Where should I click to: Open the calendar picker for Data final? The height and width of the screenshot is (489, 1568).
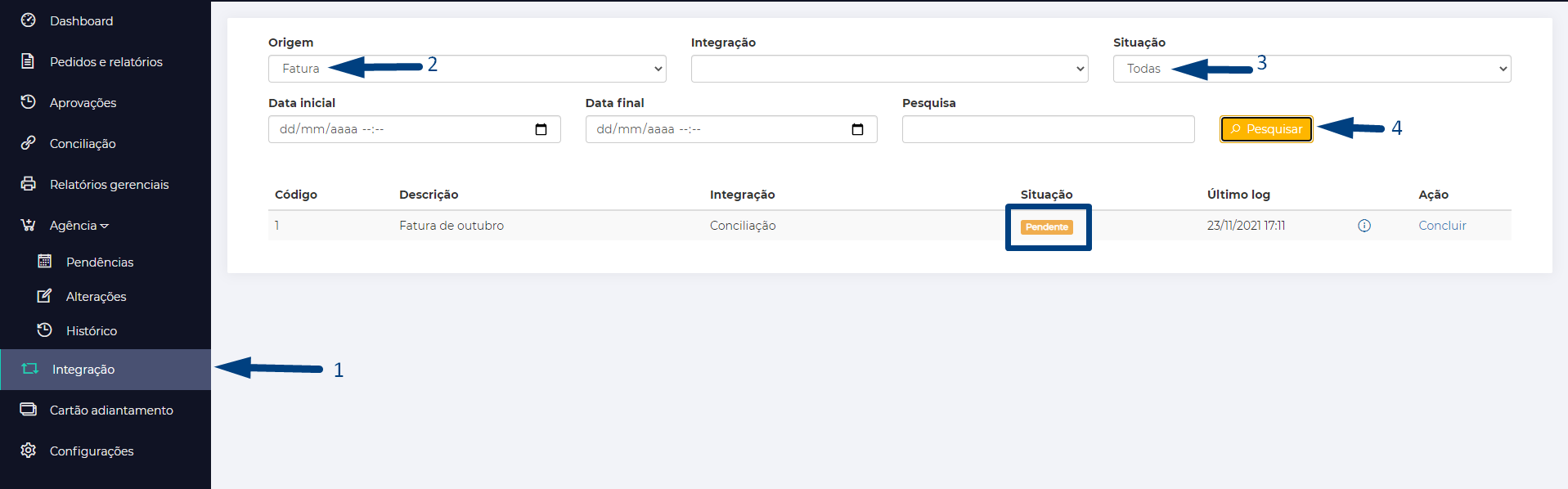point(857,129)
